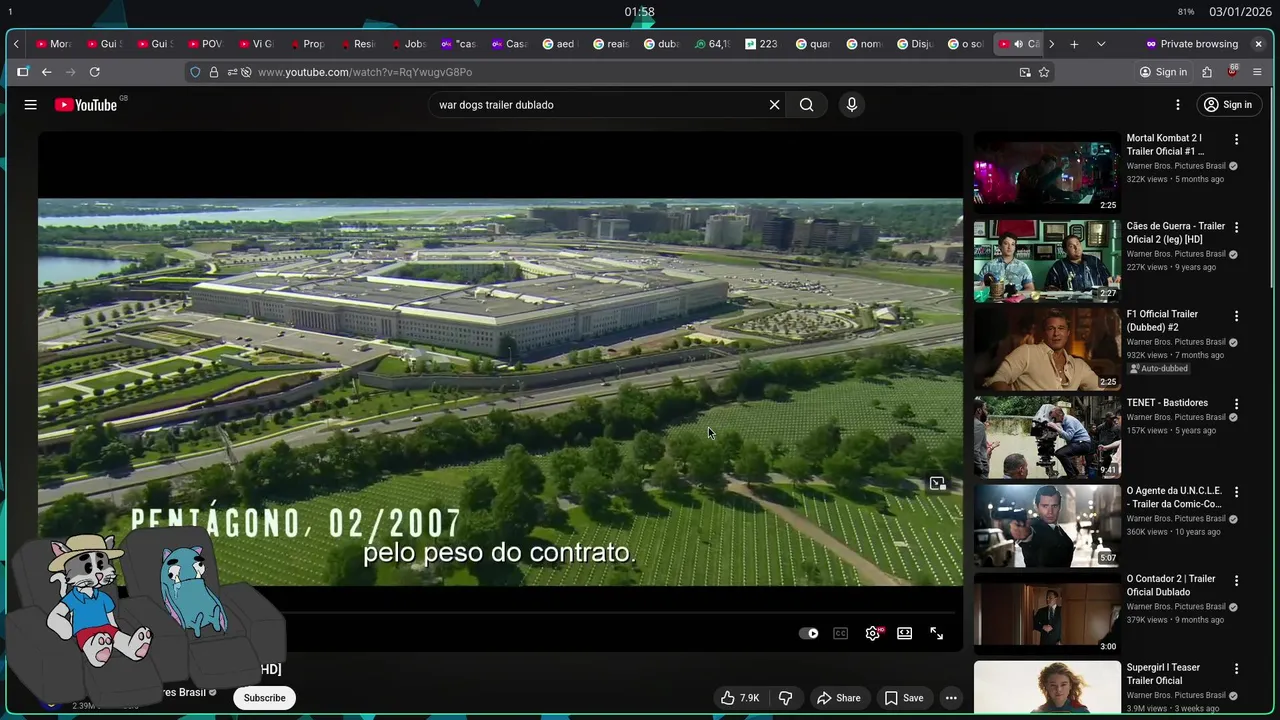Open uBlock extension with 66 badge
This screenshot has width=1280, height=720.
pyautogui.click(x=1232, y=72)
